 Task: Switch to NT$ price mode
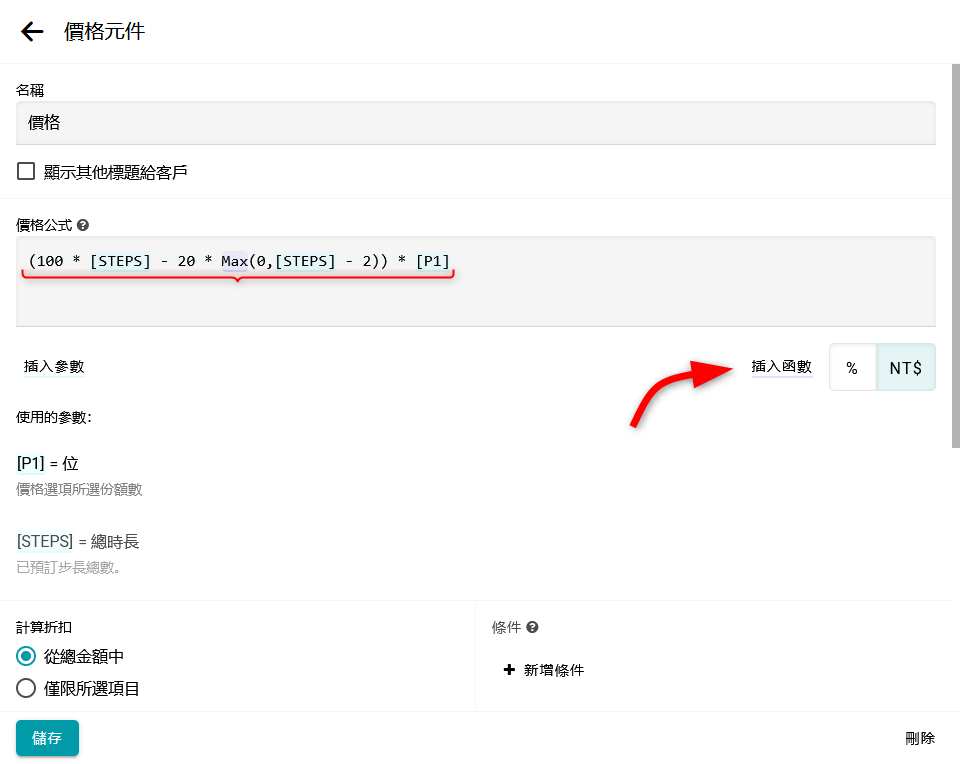coord(905,368)
